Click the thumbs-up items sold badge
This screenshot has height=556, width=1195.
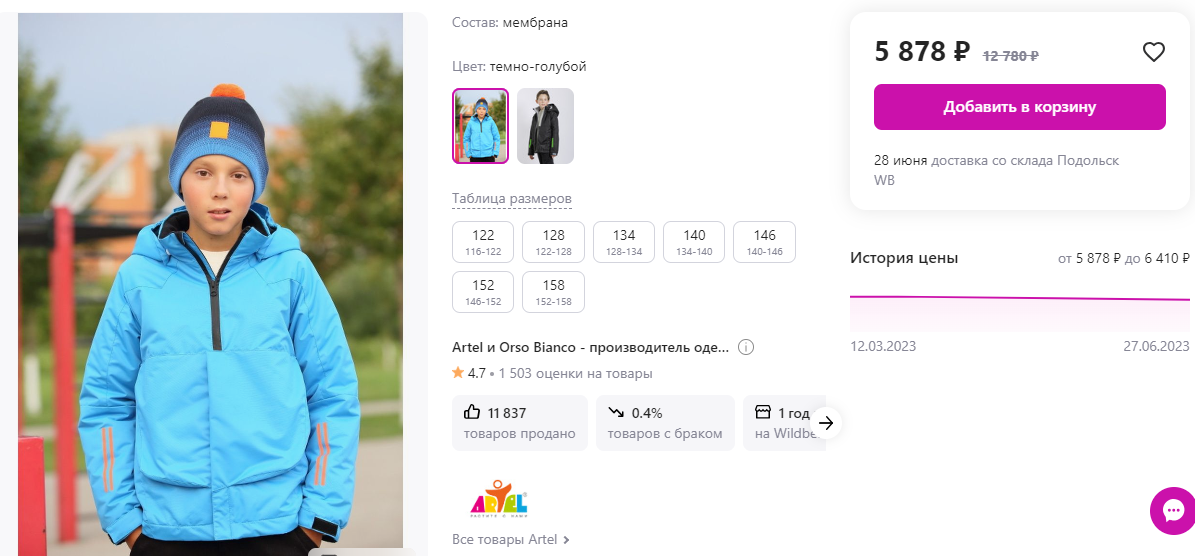click(519, 423)
